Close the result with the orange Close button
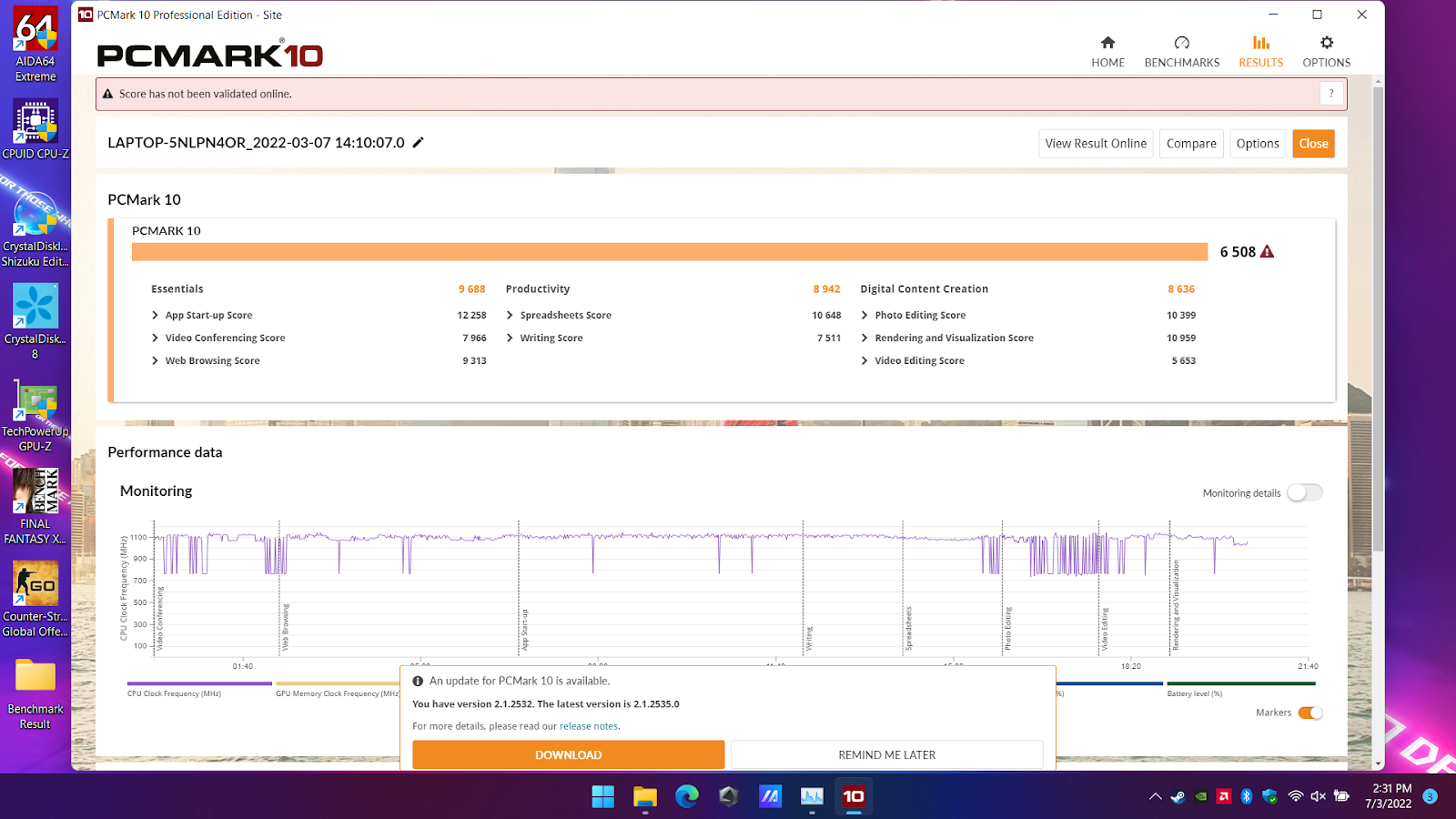The width and height of the screenshot is (1456, 819). coord(1313,144)
